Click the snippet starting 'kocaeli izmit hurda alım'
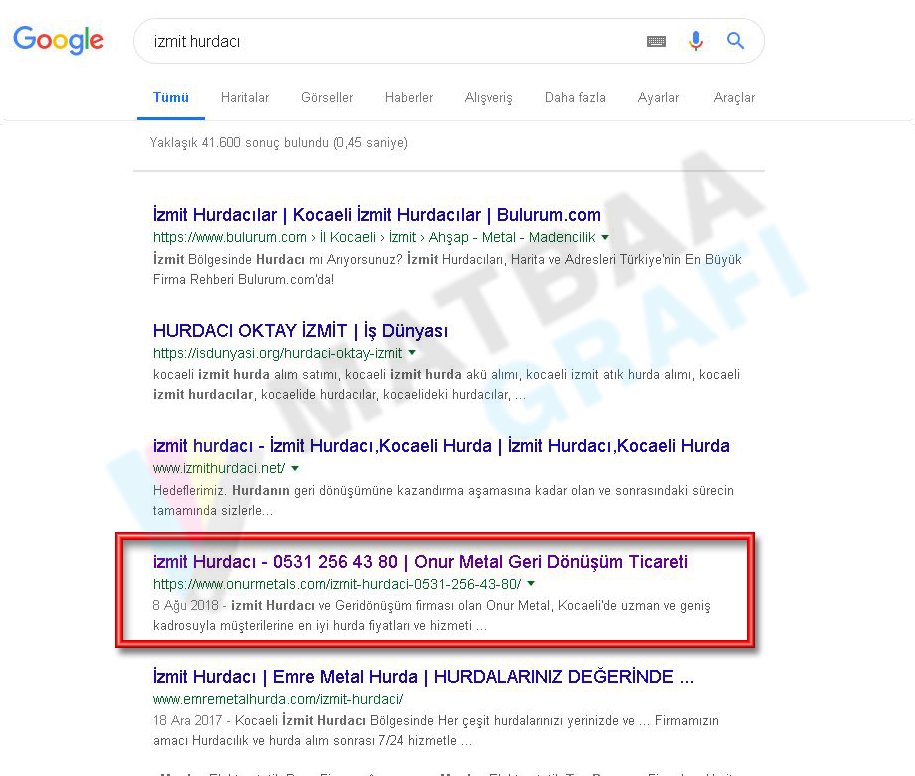The image size is (915, 776). (x=446, y=384)
